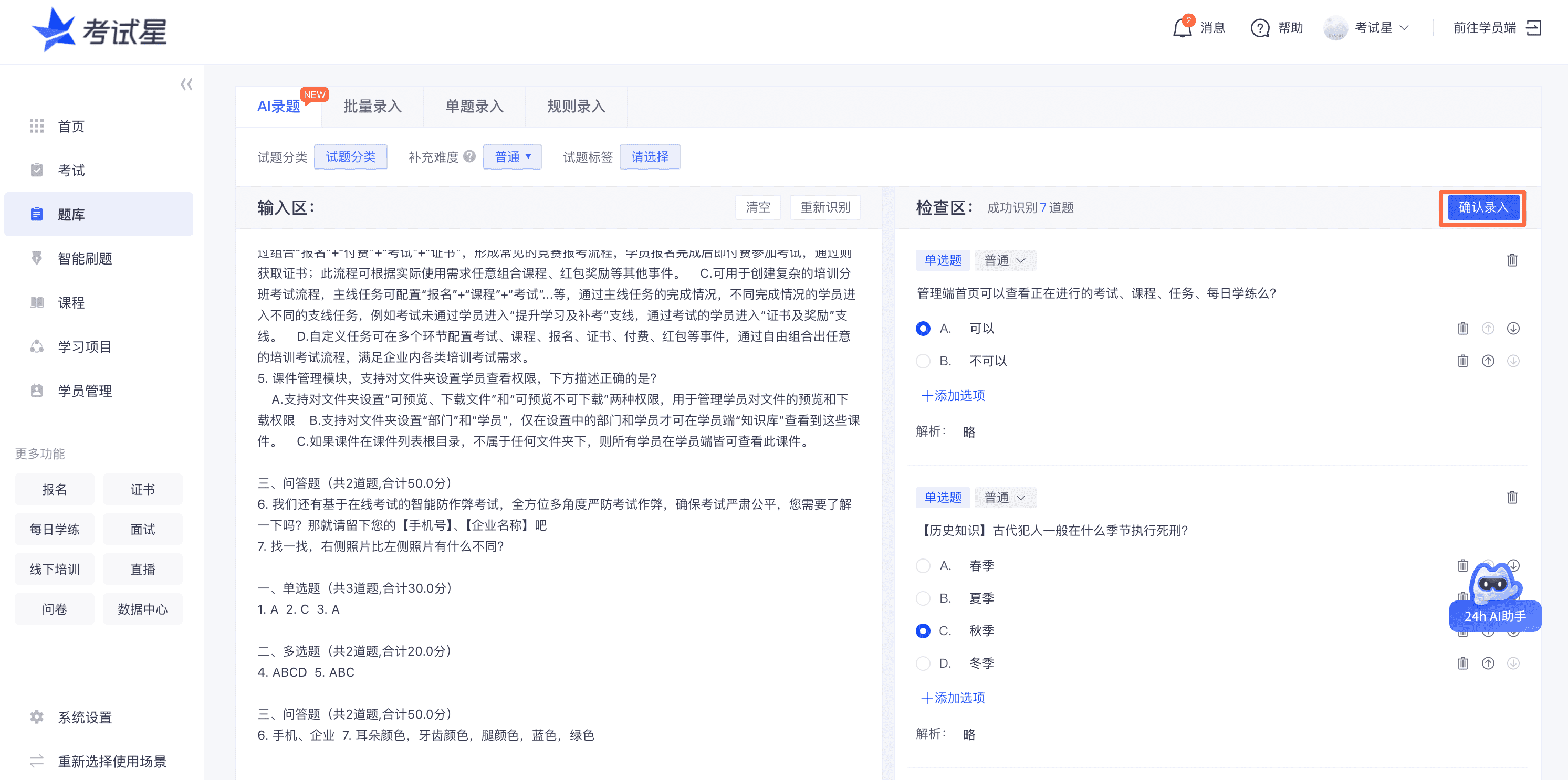Viewport: 1568px width, 780px height.
Task: Click the 前往学员端 exit icon
Action: [x=1535, y=28]
